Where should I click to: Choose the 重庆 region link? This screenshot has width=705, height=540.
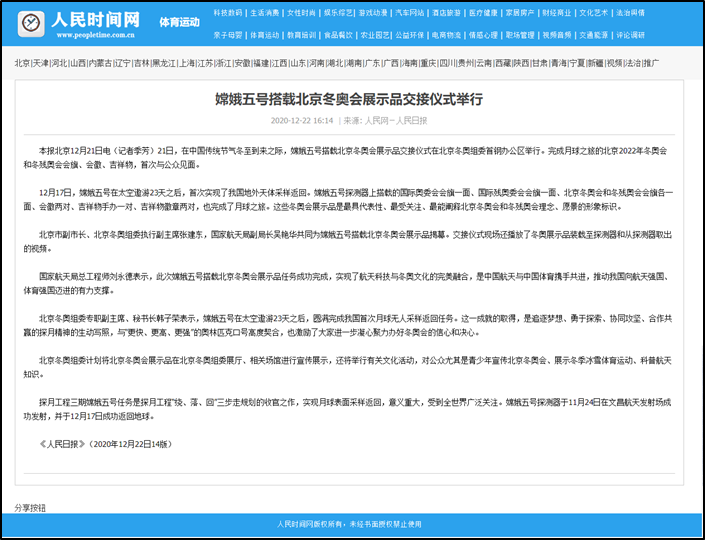428,63
